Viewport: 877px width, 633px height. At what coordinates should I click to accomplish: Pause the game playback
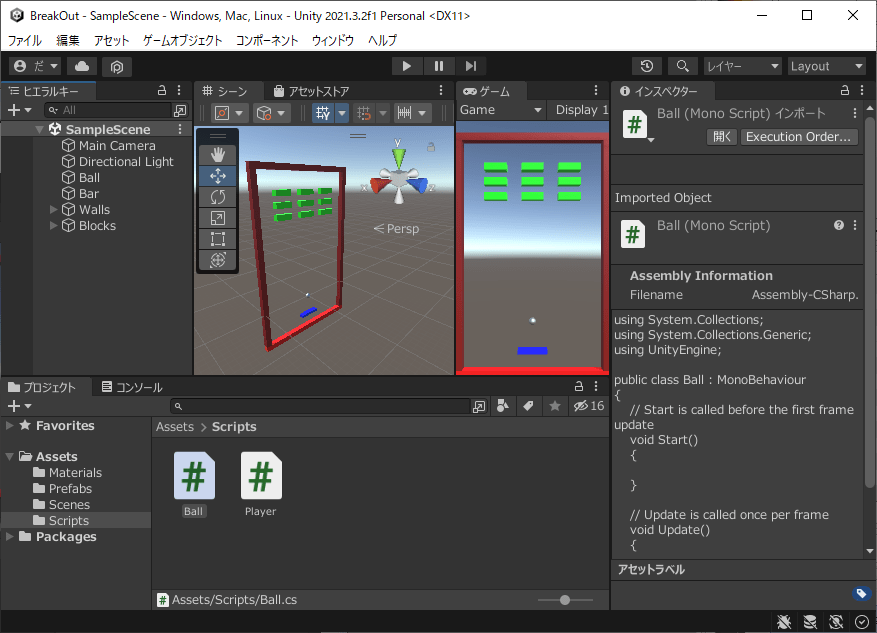pyautogui.click(x=438, y=66)
